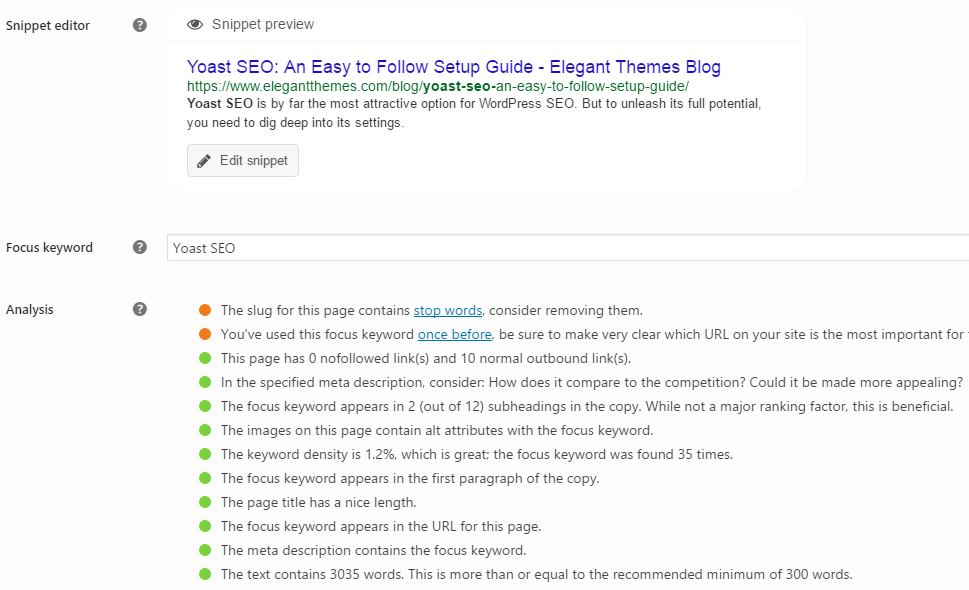Viewport: 969px width, 590px height.
Task: Click the orange bullet for slug stop words
Action: coord(205,310)
